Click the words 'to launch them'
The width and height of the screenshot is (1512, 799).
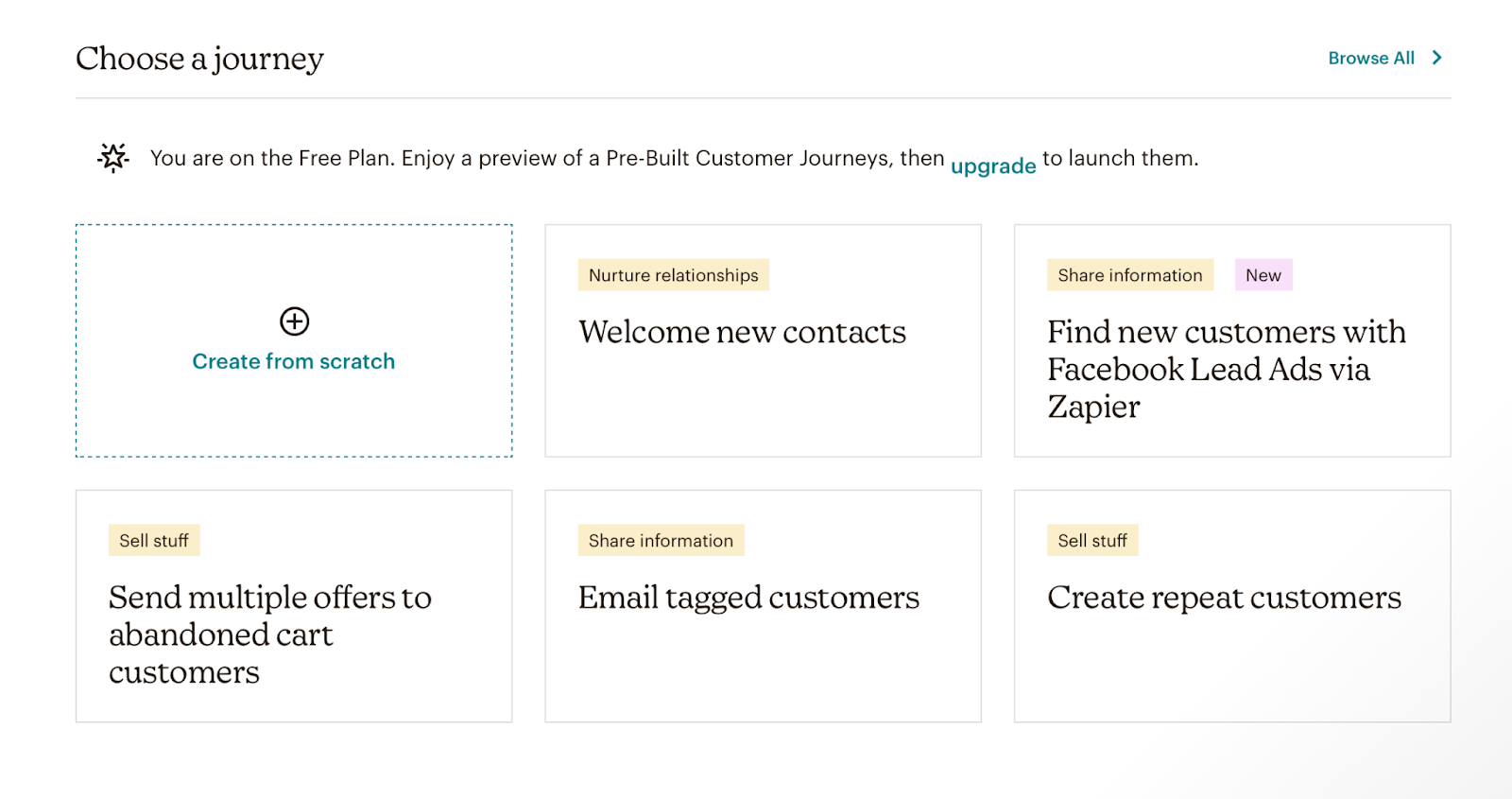1120,158
